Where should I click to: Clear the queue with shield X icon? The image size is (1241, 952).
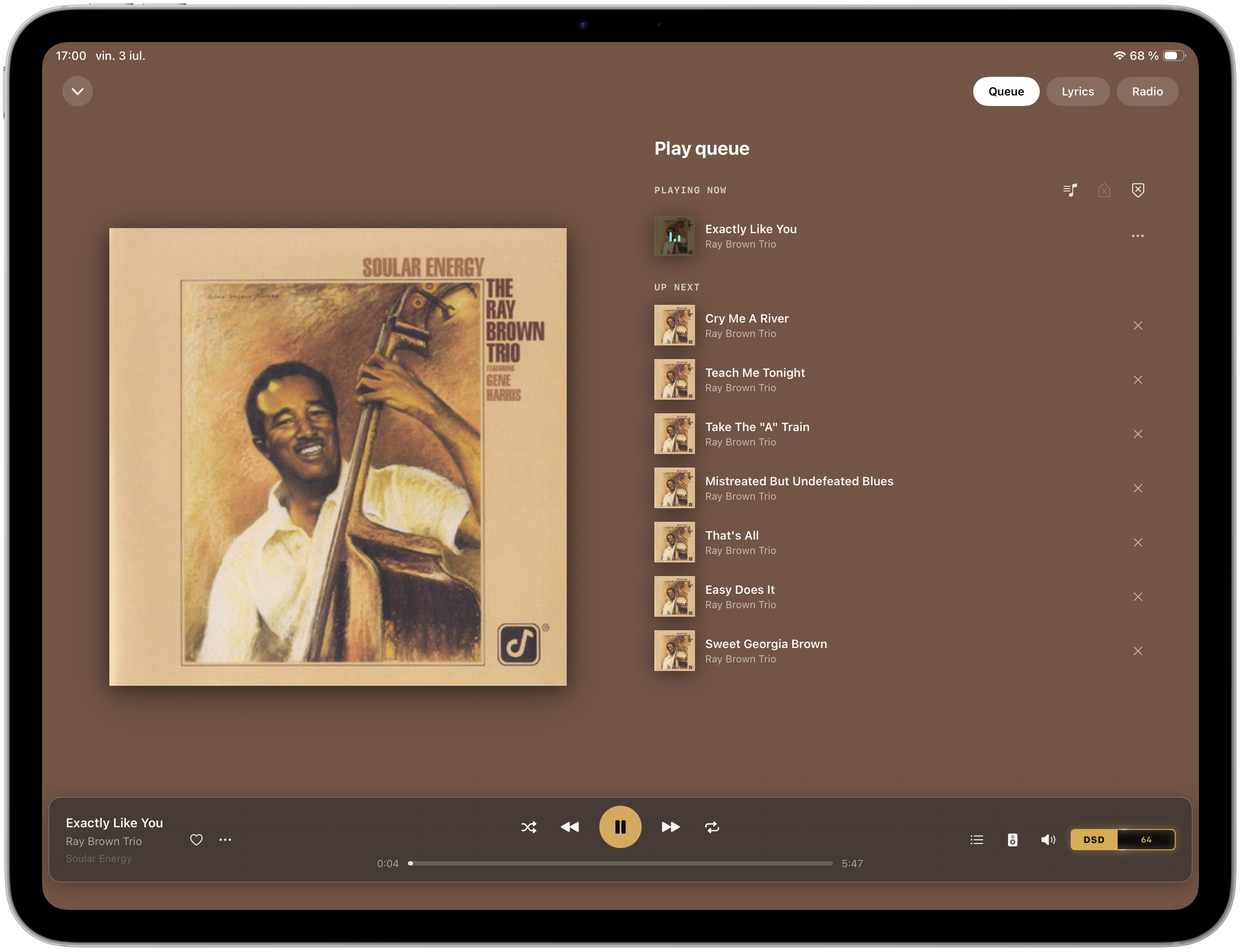(1138, 190)
